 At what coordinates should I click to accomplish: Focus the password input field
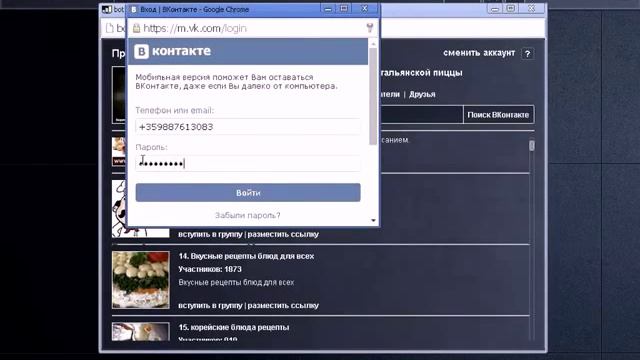pos(248,163)
